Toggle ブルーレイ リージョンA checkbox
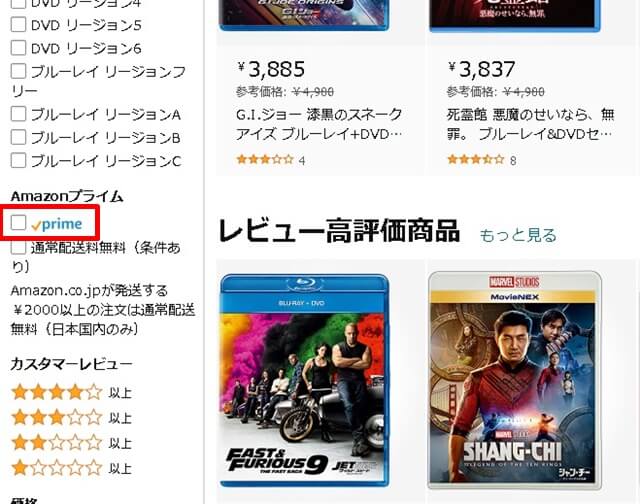 coord(18,114)
